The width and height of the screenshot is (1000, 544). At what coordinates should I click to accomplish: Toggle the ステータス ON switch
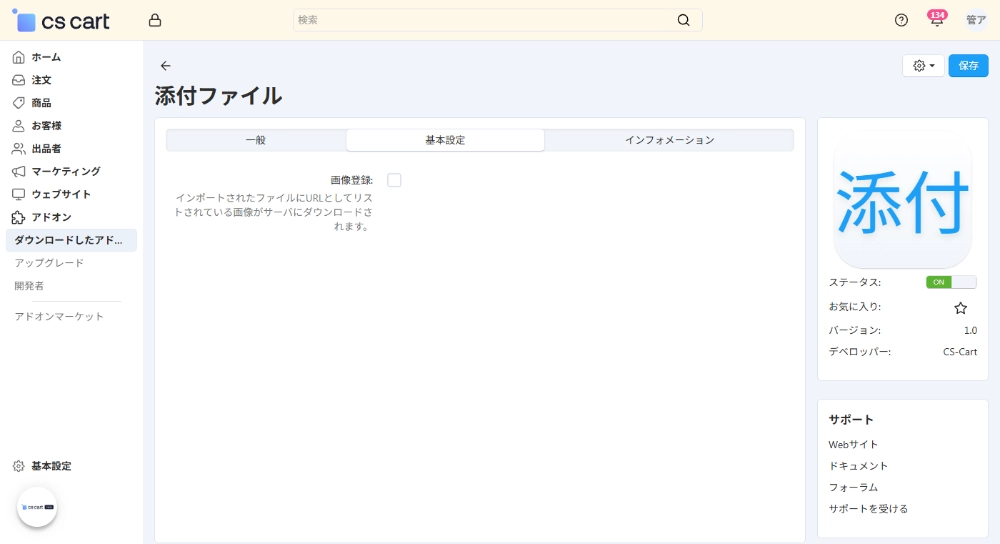pos(950,282)
